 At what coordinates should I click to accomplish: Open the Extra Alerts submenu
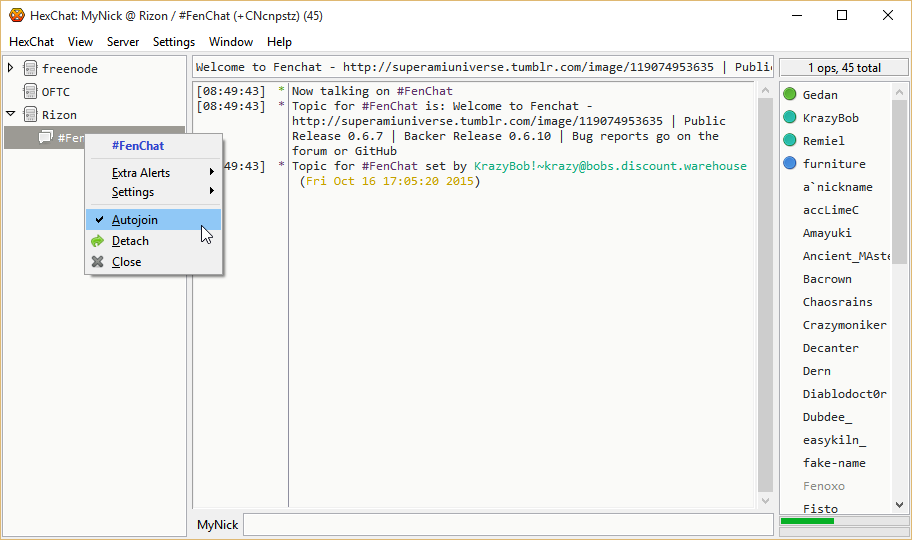coord(154,173)
